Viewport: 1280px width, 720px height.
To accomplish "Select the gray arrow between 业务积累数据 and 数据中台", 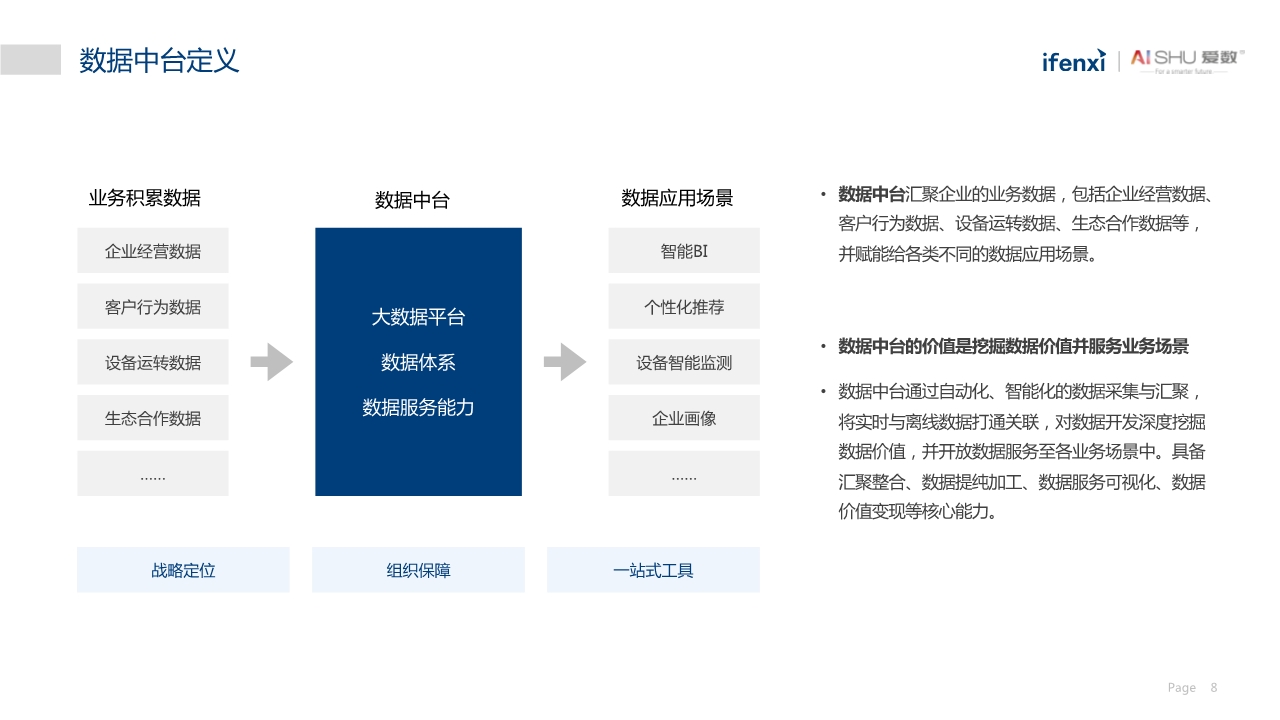I will (271, 363).
